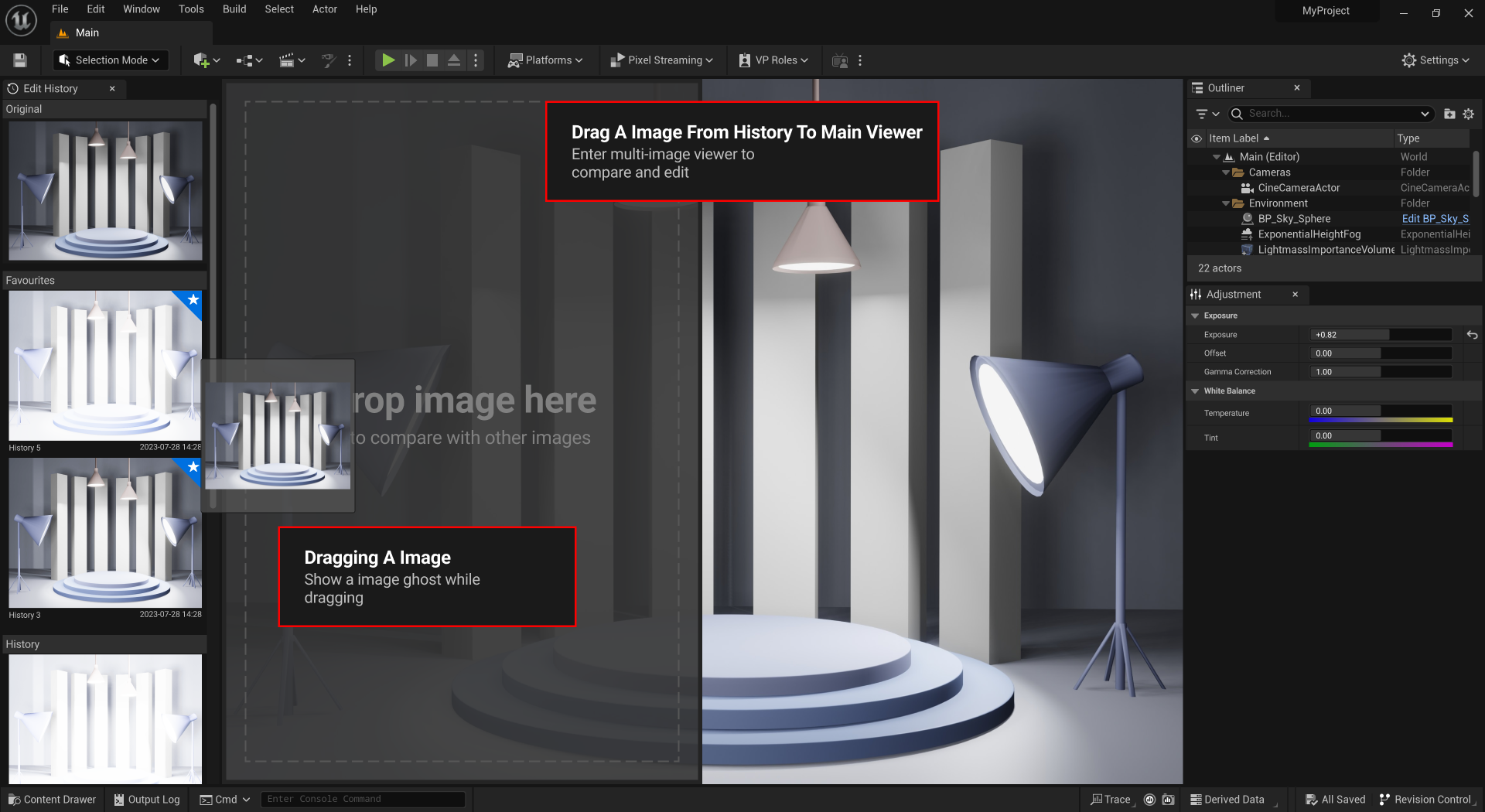Image resolution: width=1485 pixels, height=812 pixels.
Task: Click the ExponentialHeightFog actor icon
Action: (1247, 234)
